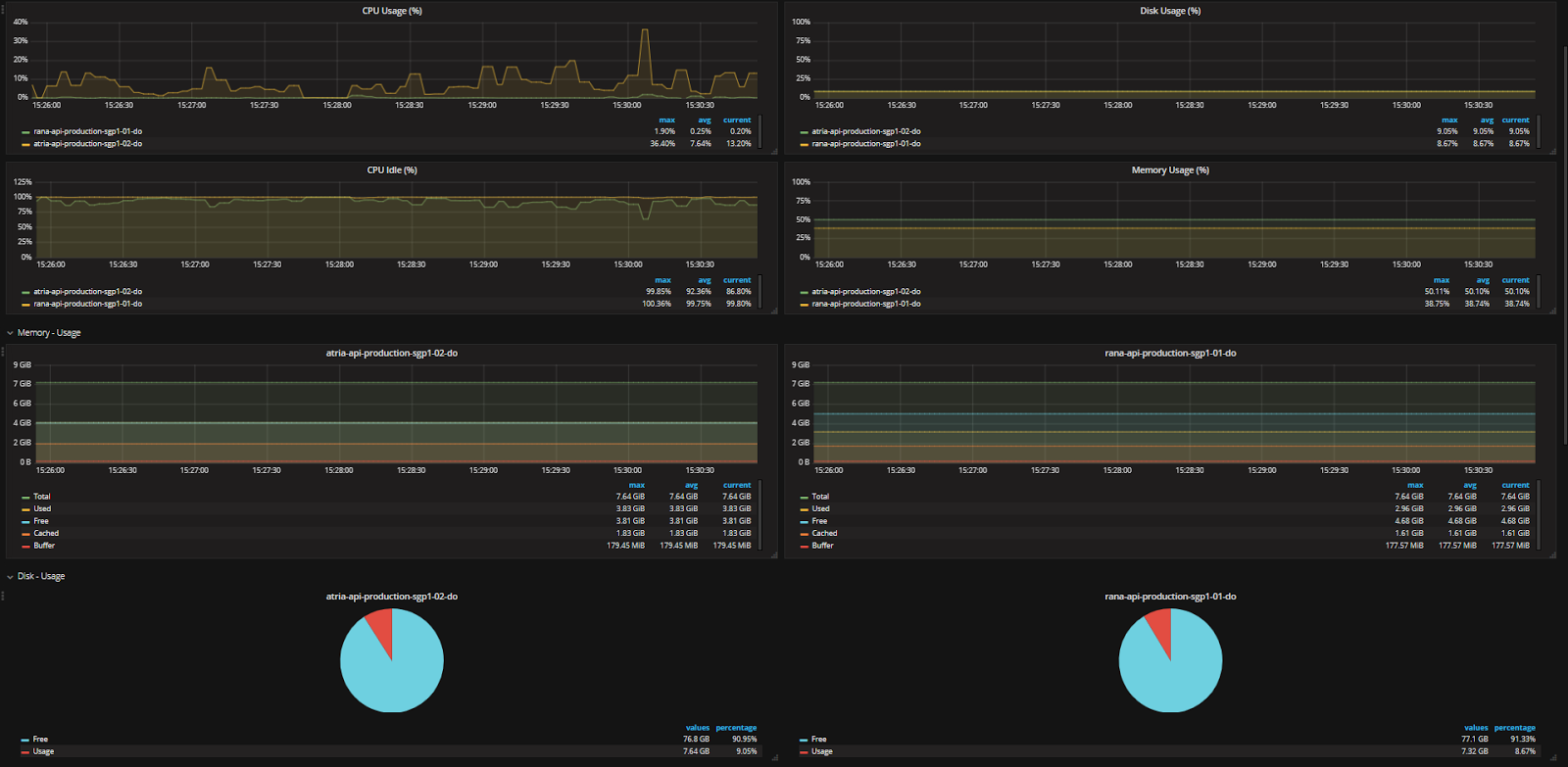
Task: Pick color for rana series in Disk Usage legend
Action: click(x=804, y=144)
